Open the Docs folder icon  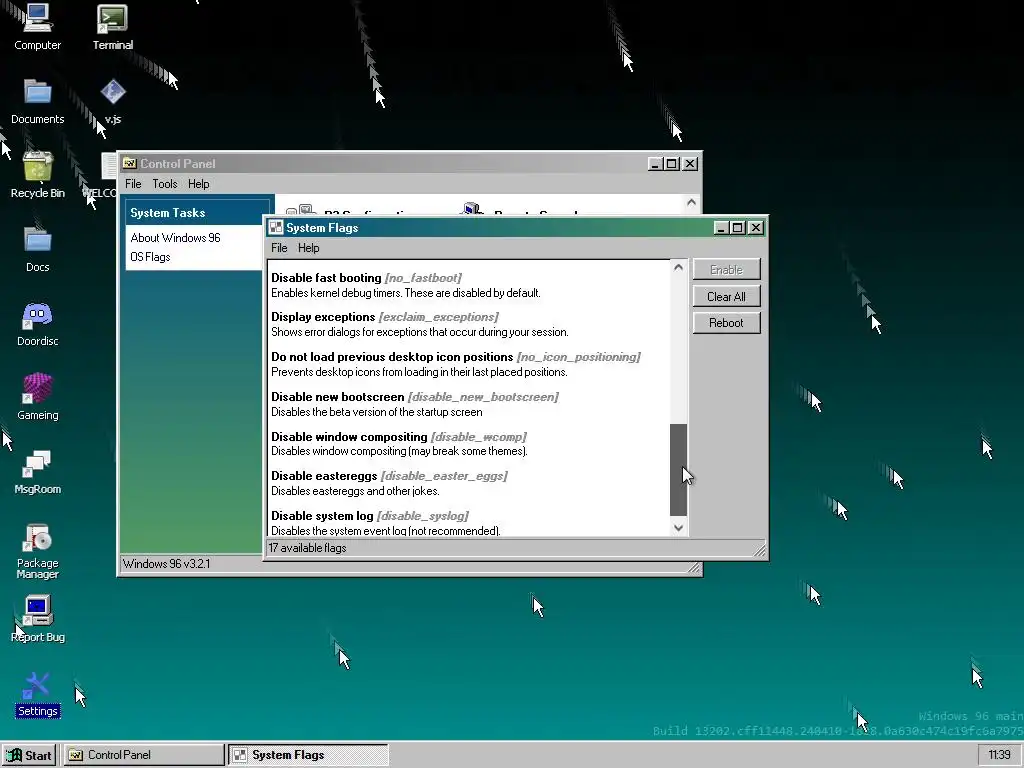click(x=37, y=249)
